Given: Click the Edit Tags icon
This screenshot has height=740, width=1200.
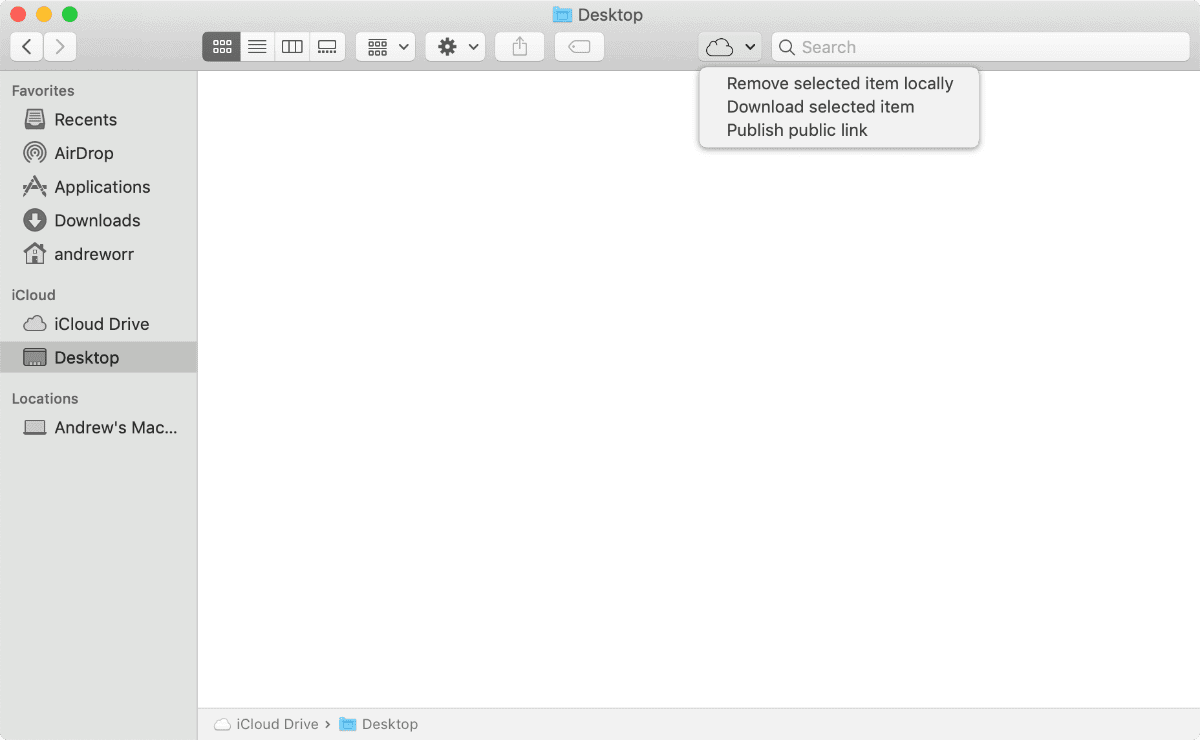Looking at the screenshot, I should point(579,47).
